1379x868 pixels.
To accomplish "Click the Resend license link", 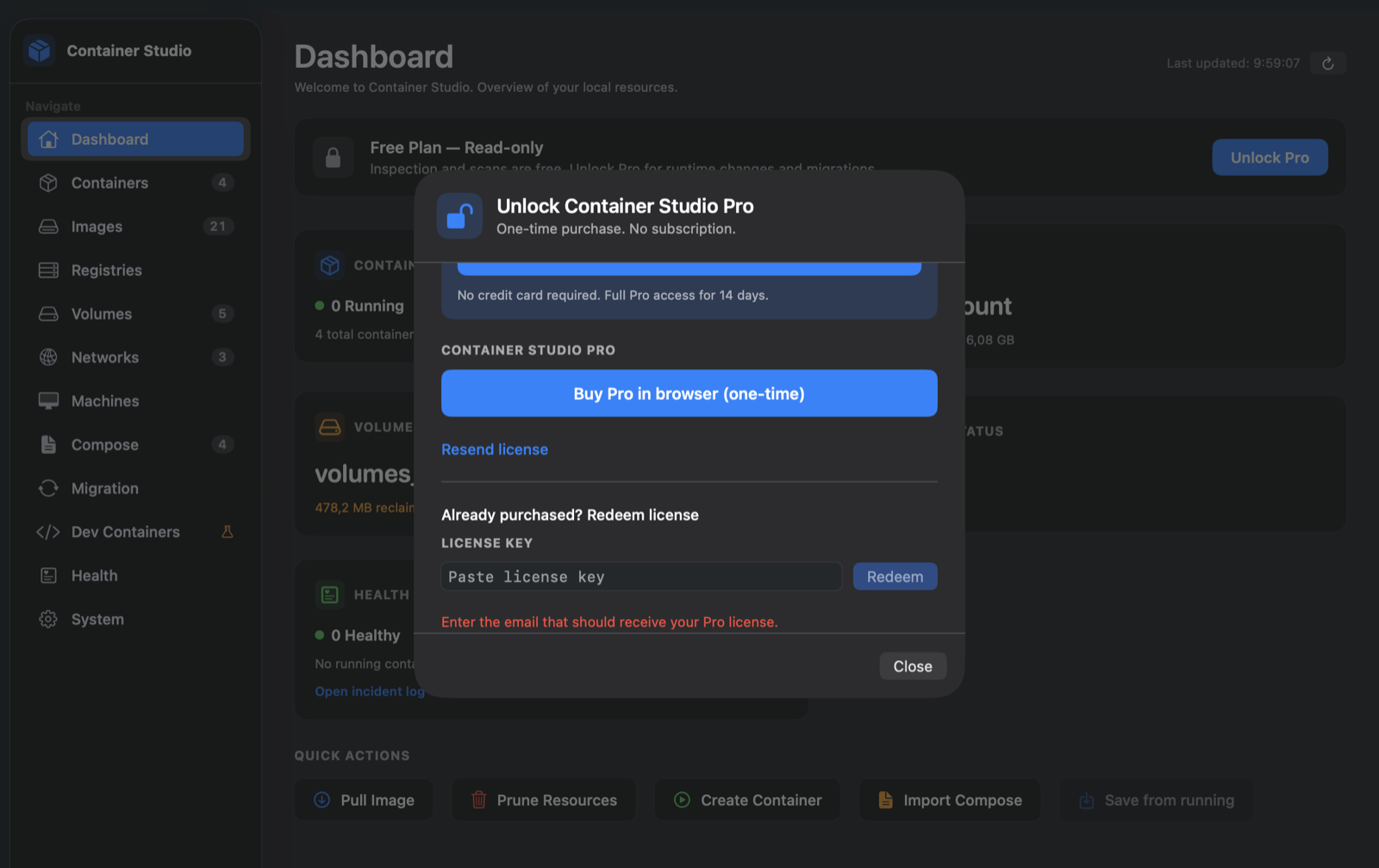I will click(495, 450).
